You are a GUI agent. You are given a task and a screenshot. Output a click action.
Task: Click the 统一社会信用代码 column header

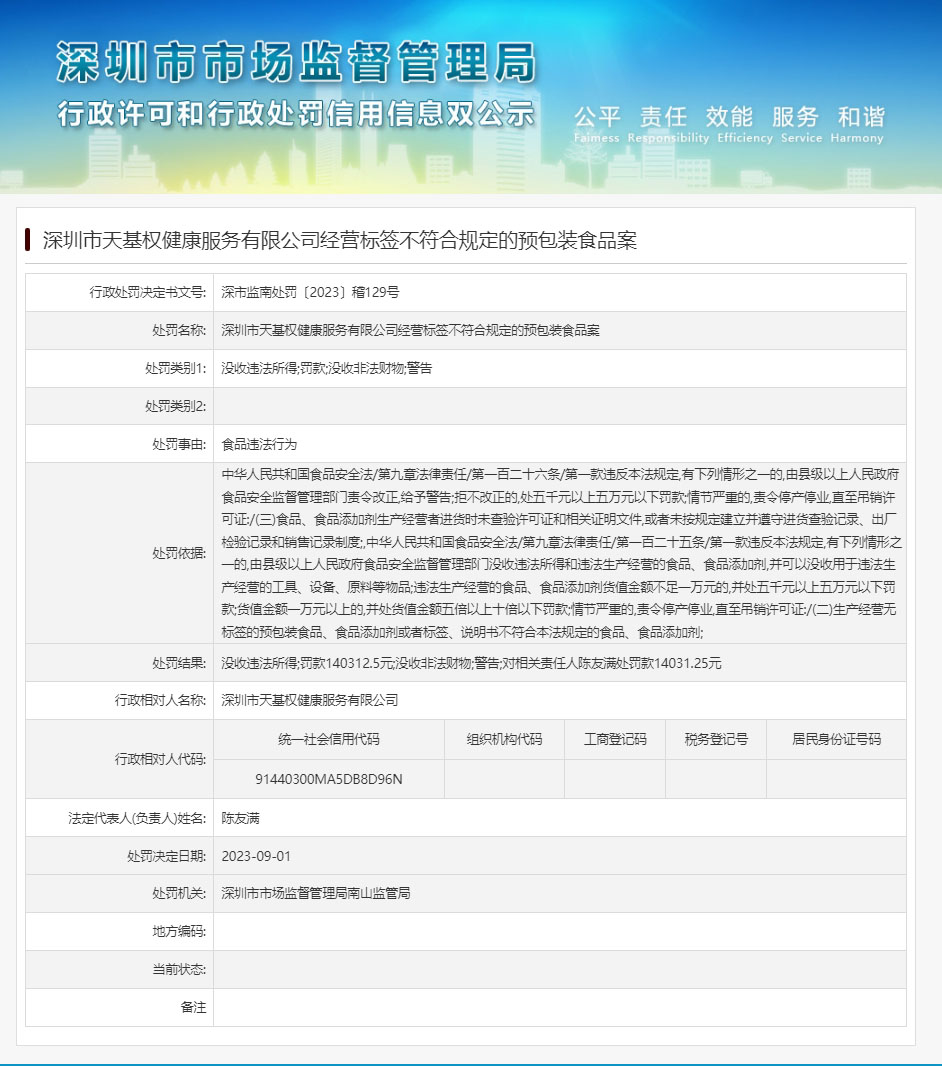tap(329, 740)
